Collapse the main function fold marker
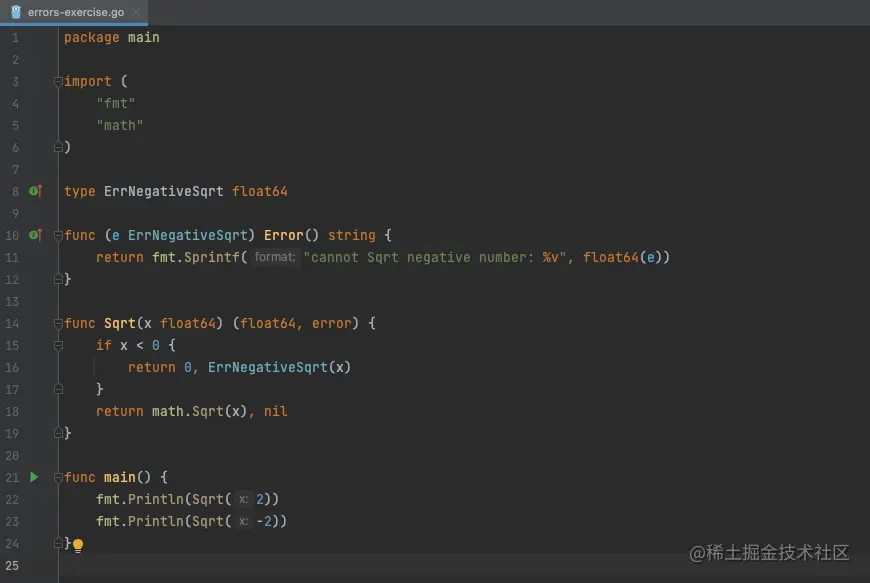870x583 pixels. 58,478
